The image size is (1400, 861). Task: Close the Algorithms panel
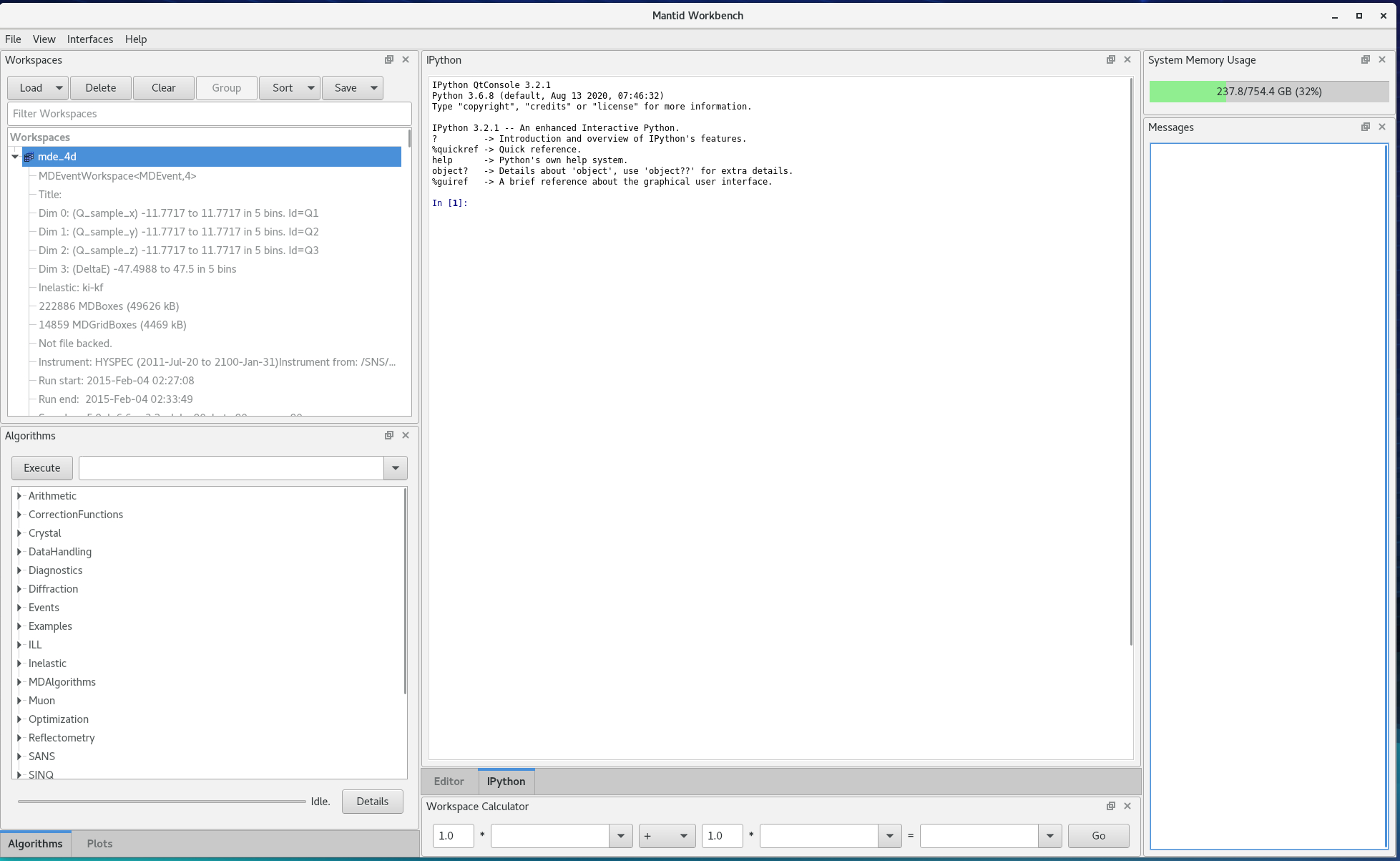point(406,436)
